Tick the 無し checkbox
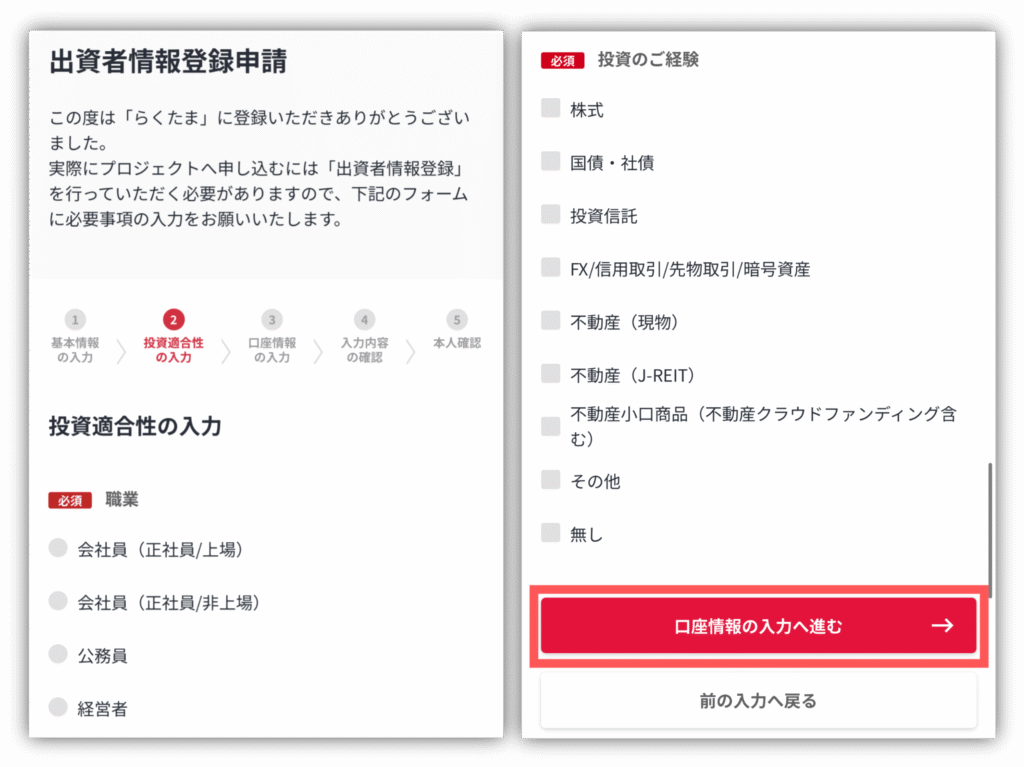 coord(551,532)
